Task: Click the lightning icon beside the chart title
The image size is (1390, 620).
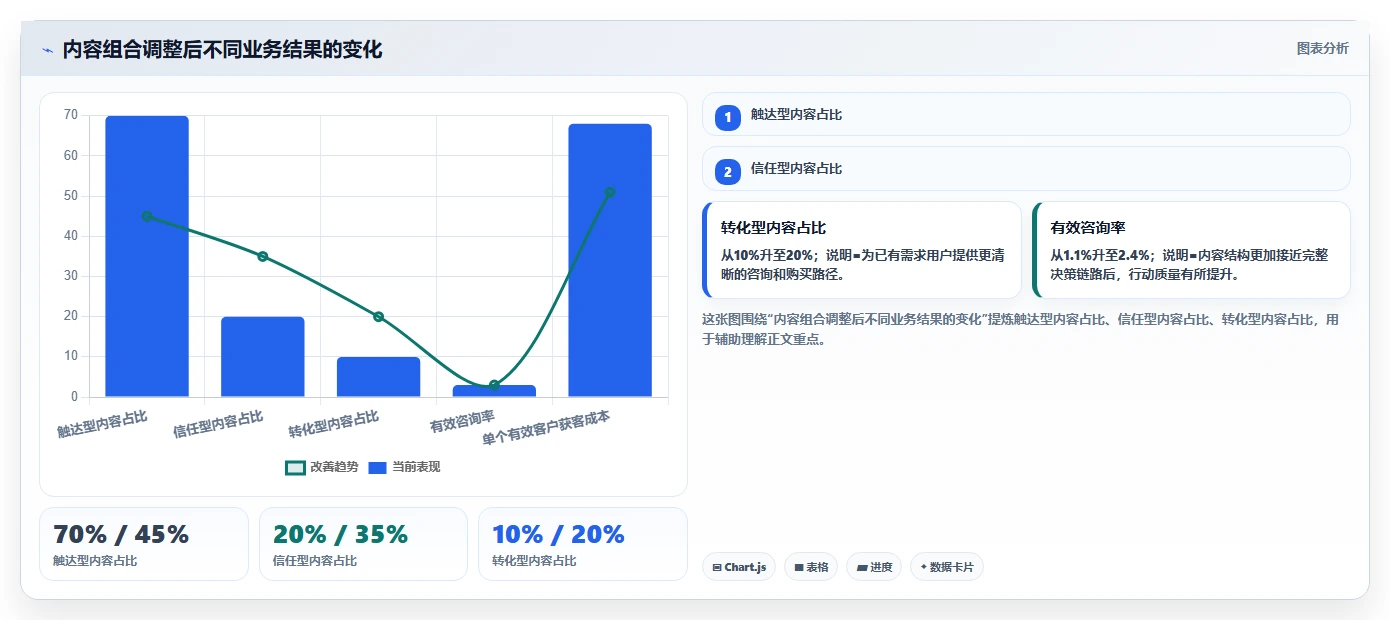Action: click(47, 50)
